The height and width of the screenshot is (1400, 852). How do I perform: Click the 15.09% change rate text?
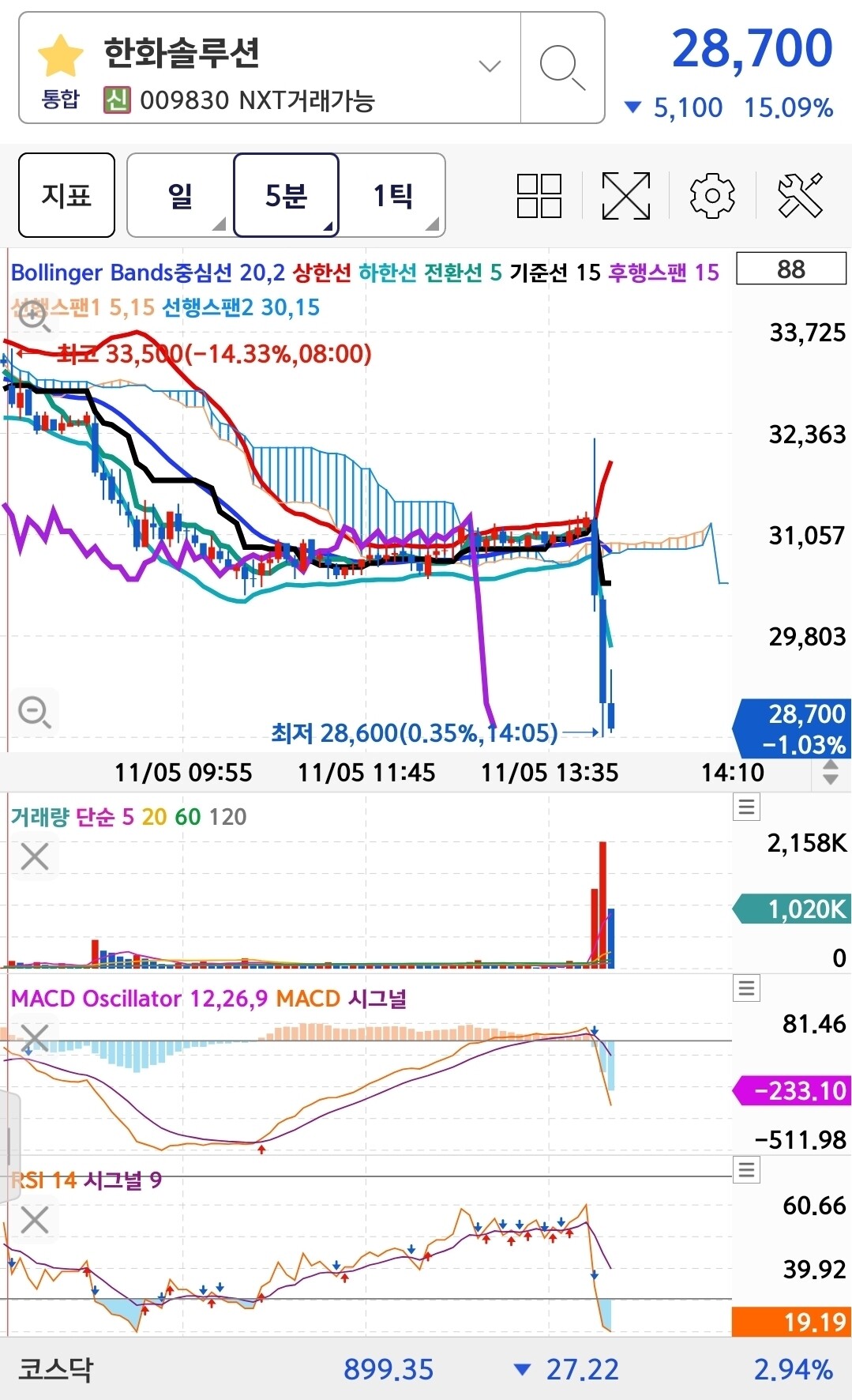(788, 107)
